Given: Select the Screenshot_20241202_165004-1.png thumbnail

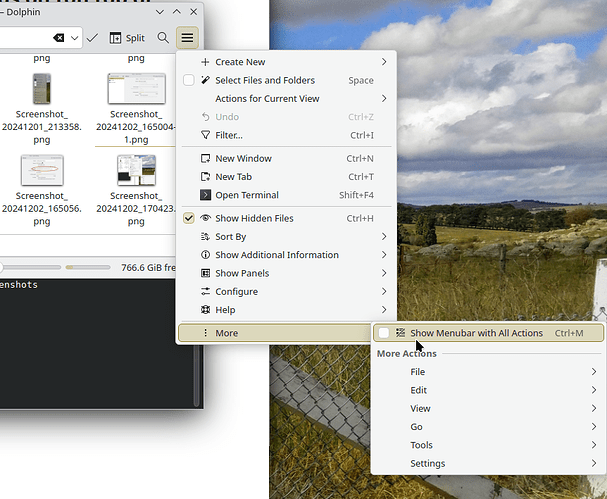Looking at the screenshot, I should point(136,89).
